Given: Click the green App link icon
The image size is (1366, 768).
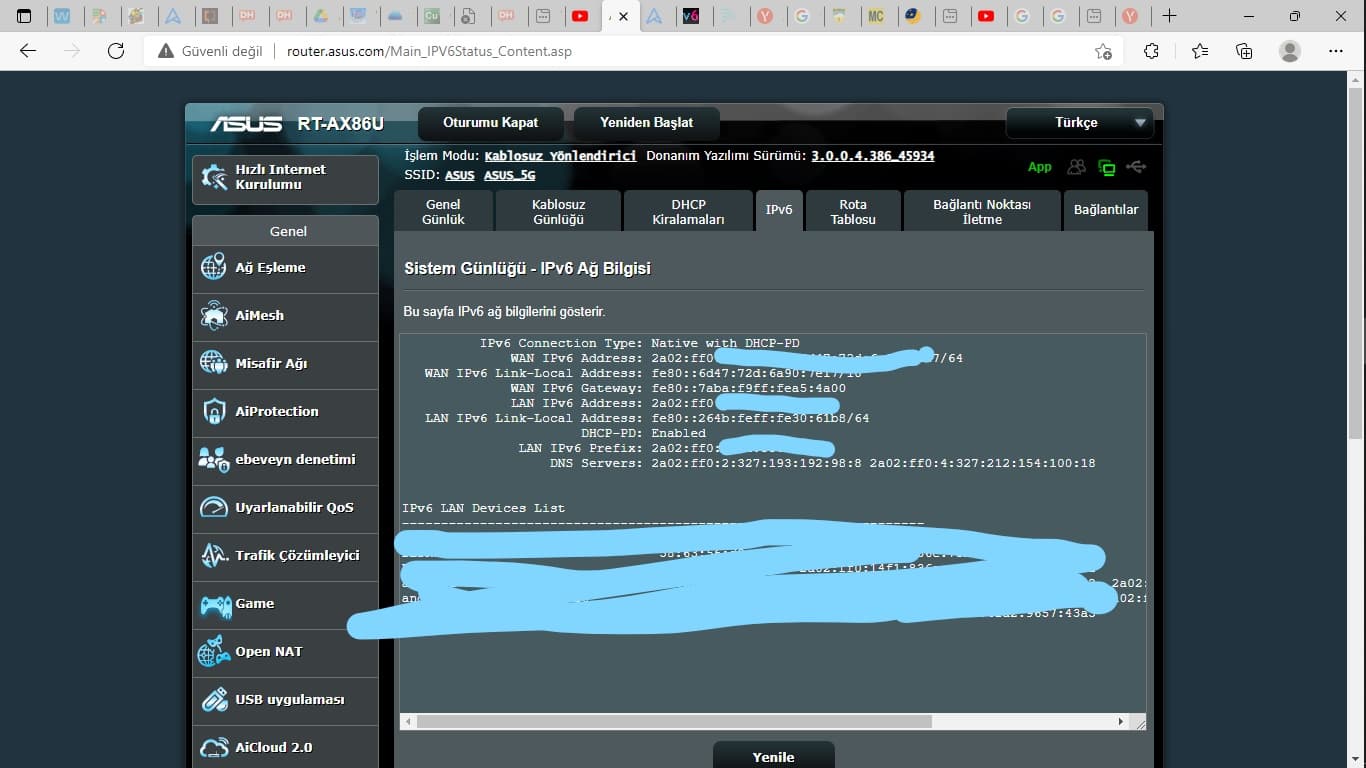Looking at the screenshot, I should click(1040, 167).
